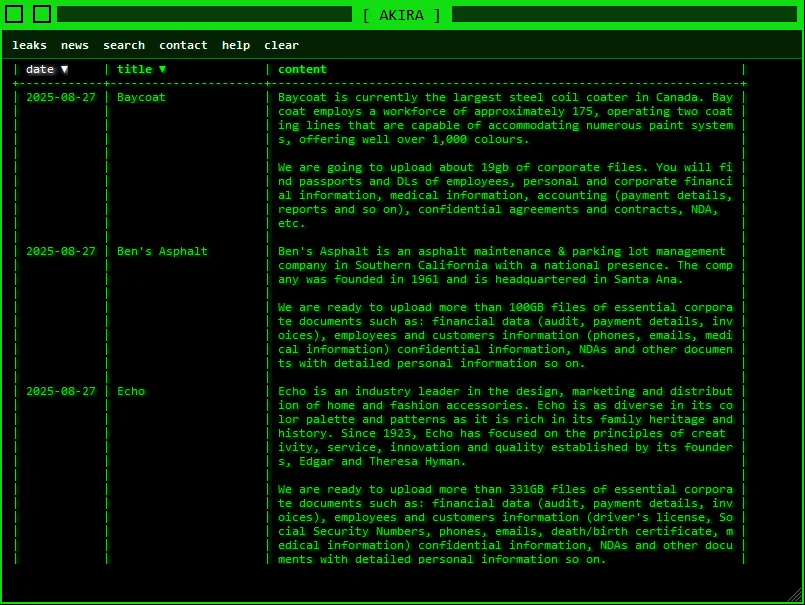Open the news menu command
Image resolution: width=805 pixels, height=605 pixels.
click(x=75, y=45)
